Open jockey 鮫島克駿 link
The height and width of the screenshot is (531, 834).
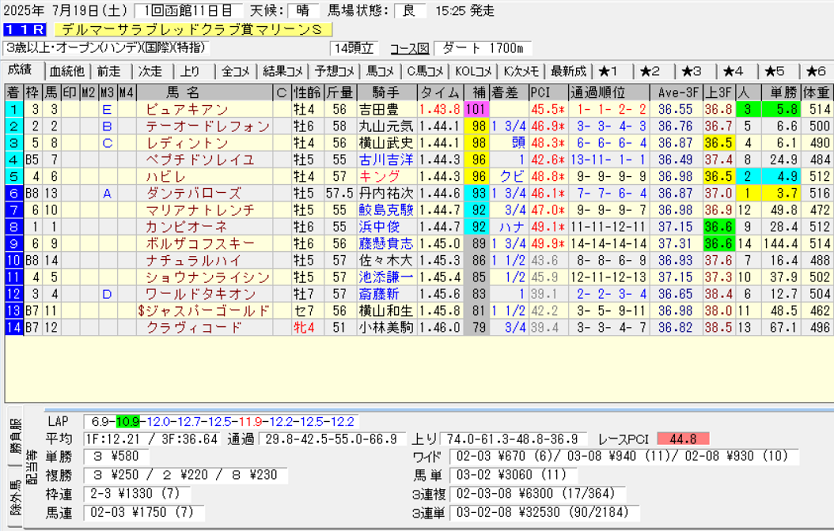point(385,210)
